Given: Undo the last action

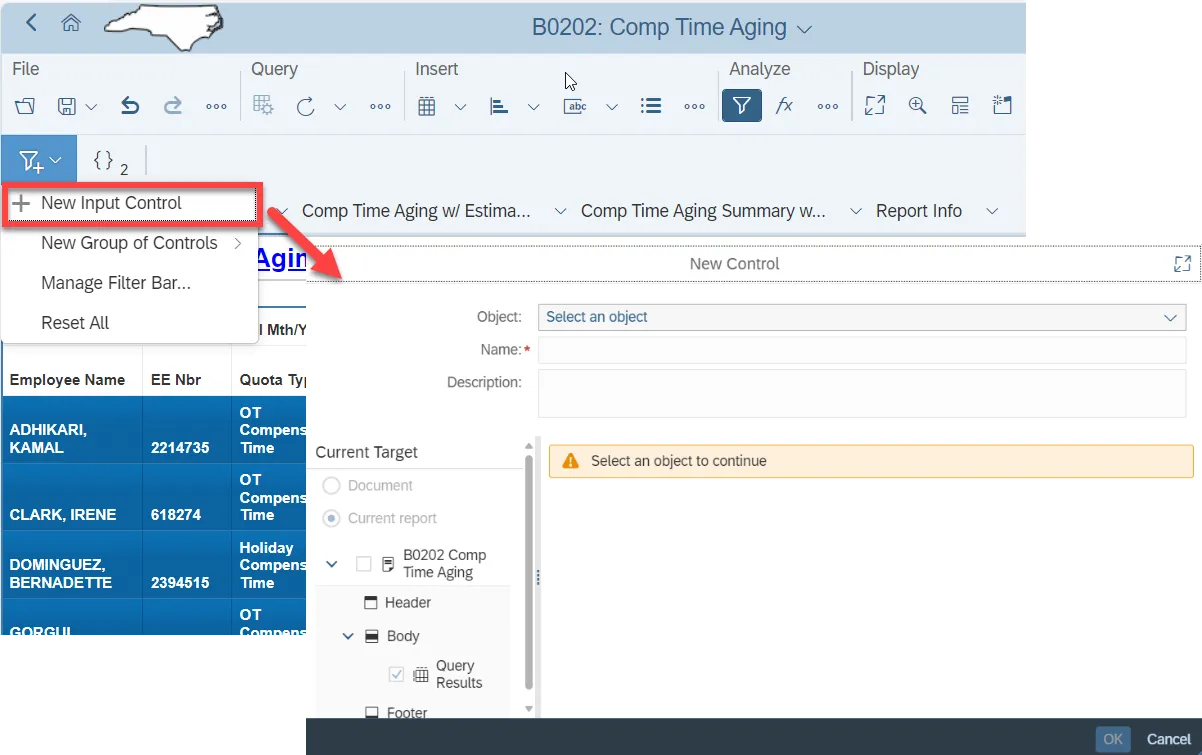Looking at the screenshot, I should tap(130, 106).
